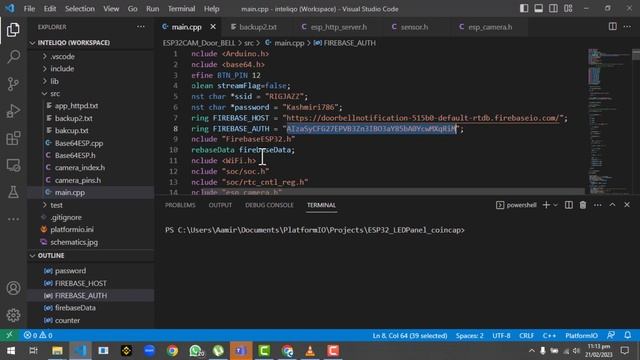Toggle primary side bar layout

click(524, 9)
